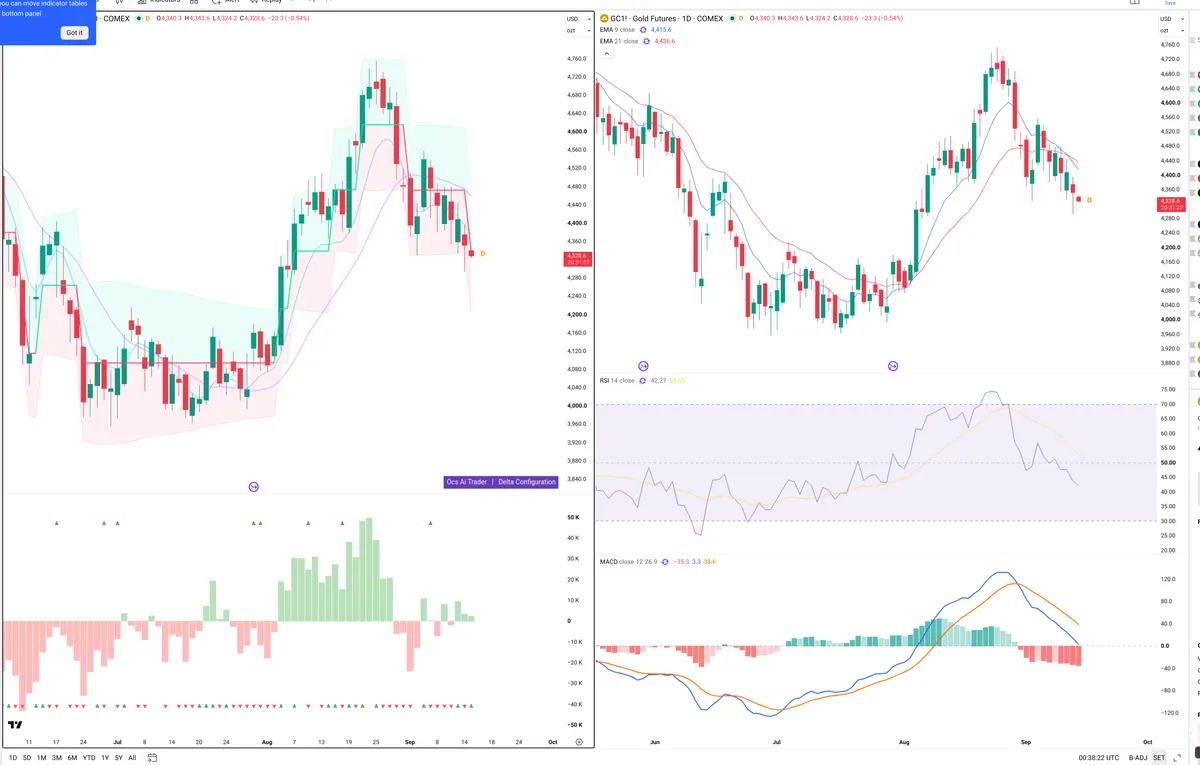1200x765 pixels.
Task: Click the refresh icon beside EMA 21 close
Action: pos(646,41)
